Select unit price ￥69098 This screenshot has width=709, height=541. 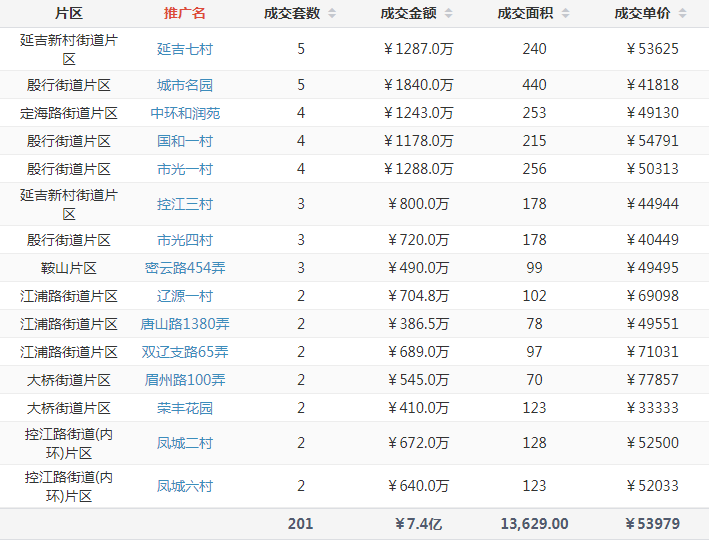click(x=652, y=296)
